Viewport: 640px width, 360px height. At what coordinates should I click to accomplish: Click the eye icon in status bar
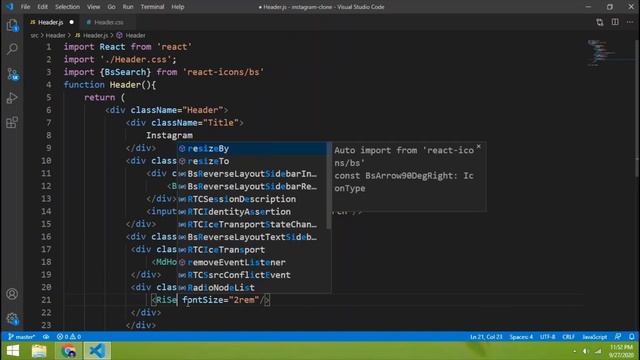[46, 337]
